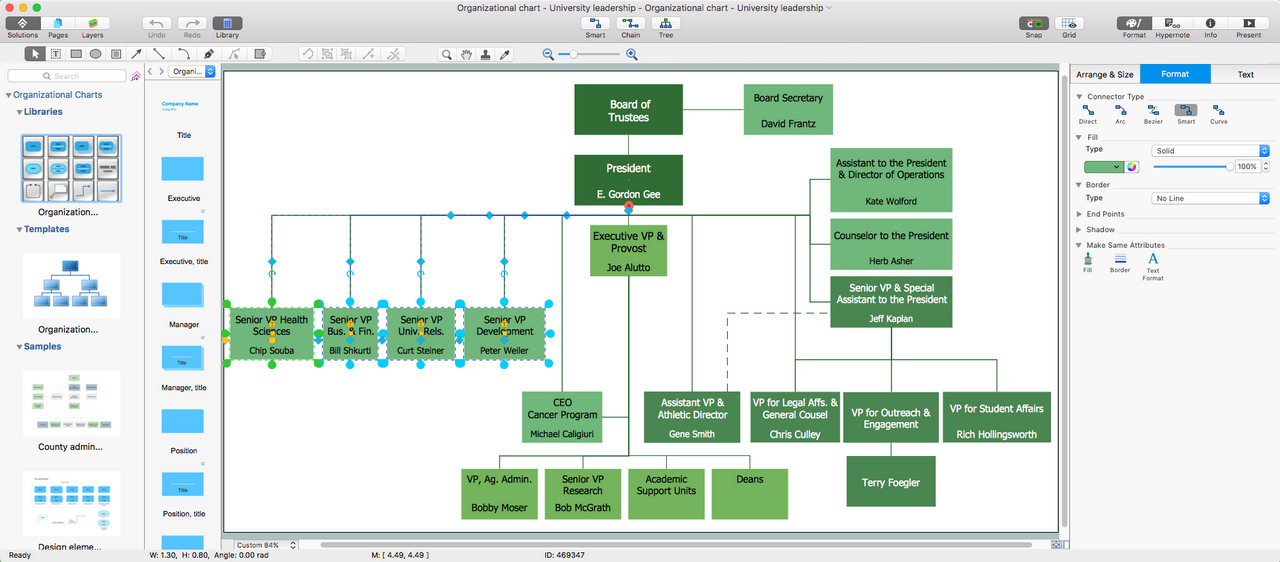
Task: Choose the Bezier connector type
Action: click(x=1152, y=114)
